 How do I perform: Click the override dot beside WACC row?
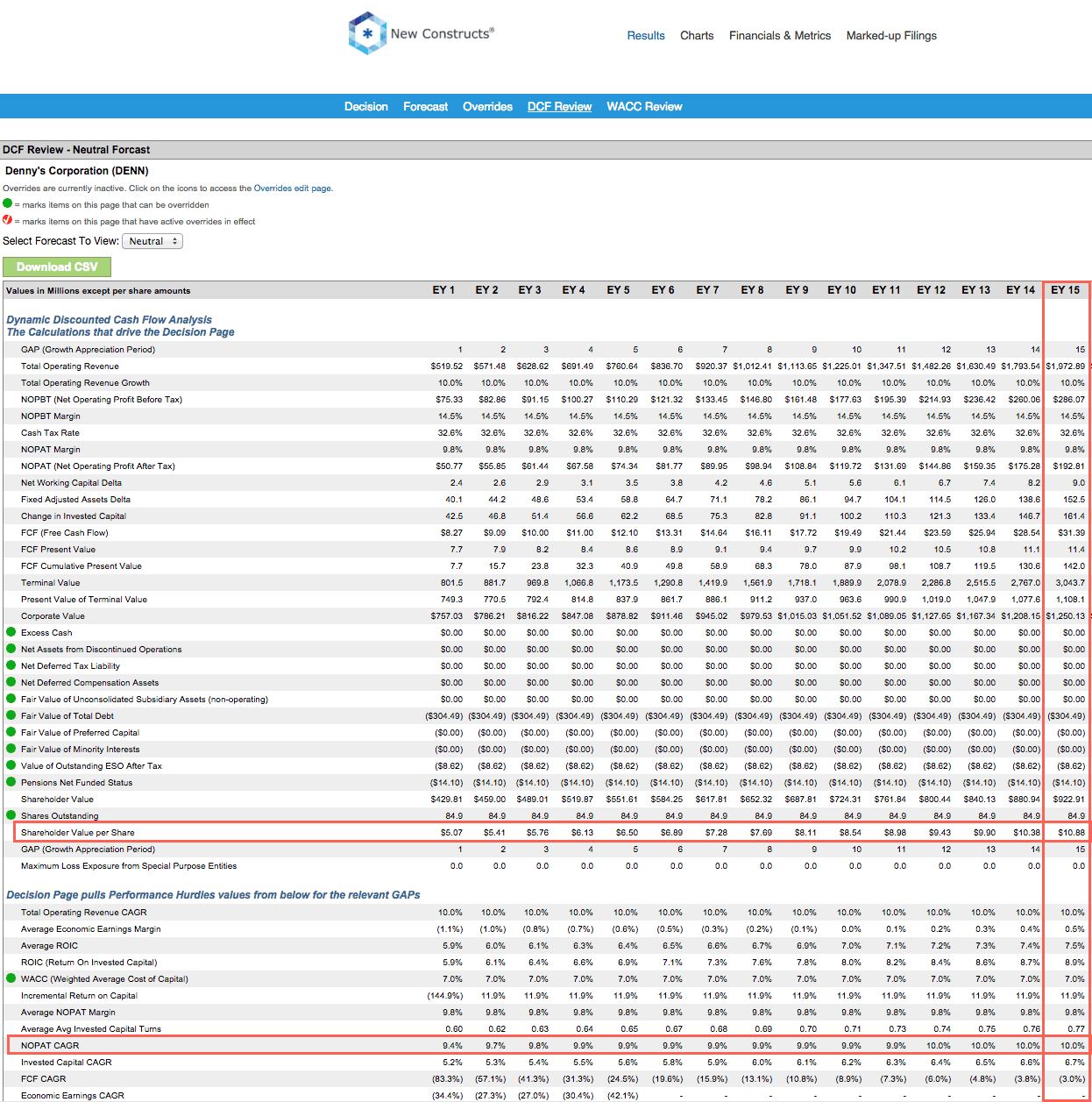click(11, 978)
